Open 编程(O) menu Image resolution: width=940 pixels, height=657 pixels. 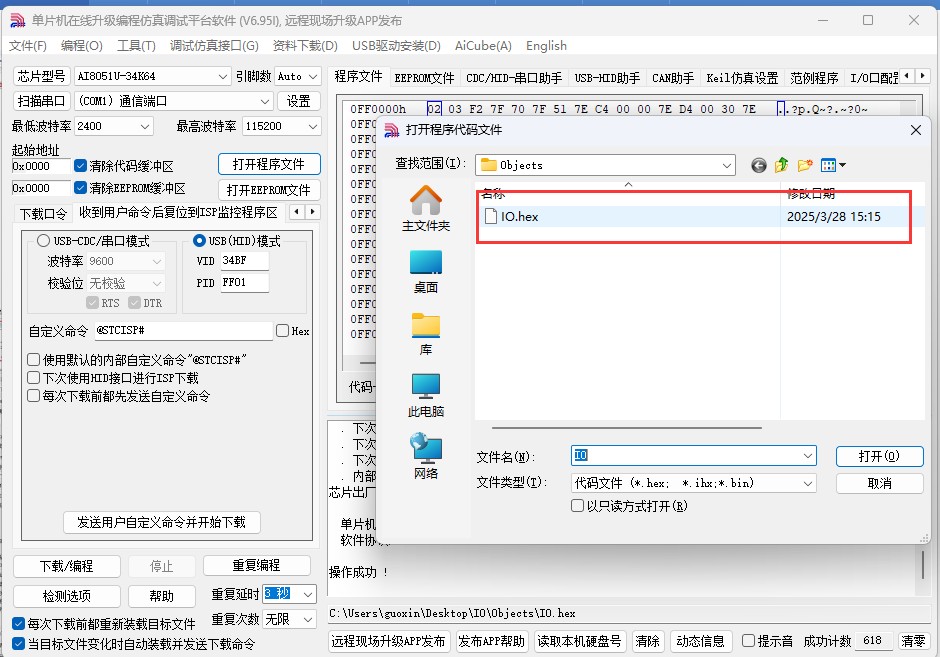(x=82, y=46)
